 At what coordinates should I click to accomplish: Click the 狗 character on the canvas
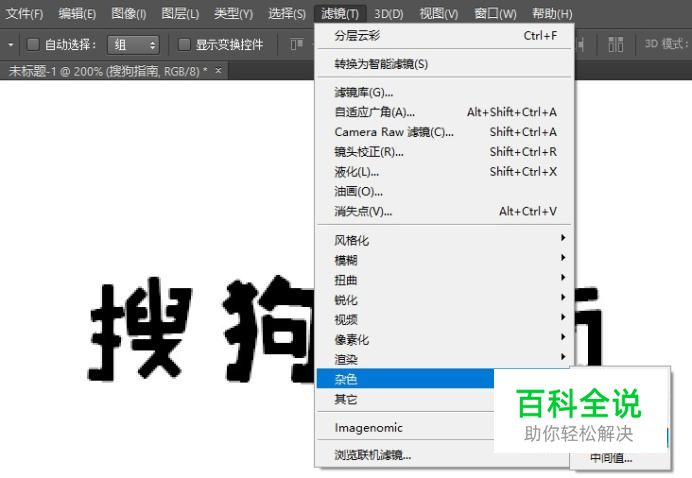click(268, 329)
